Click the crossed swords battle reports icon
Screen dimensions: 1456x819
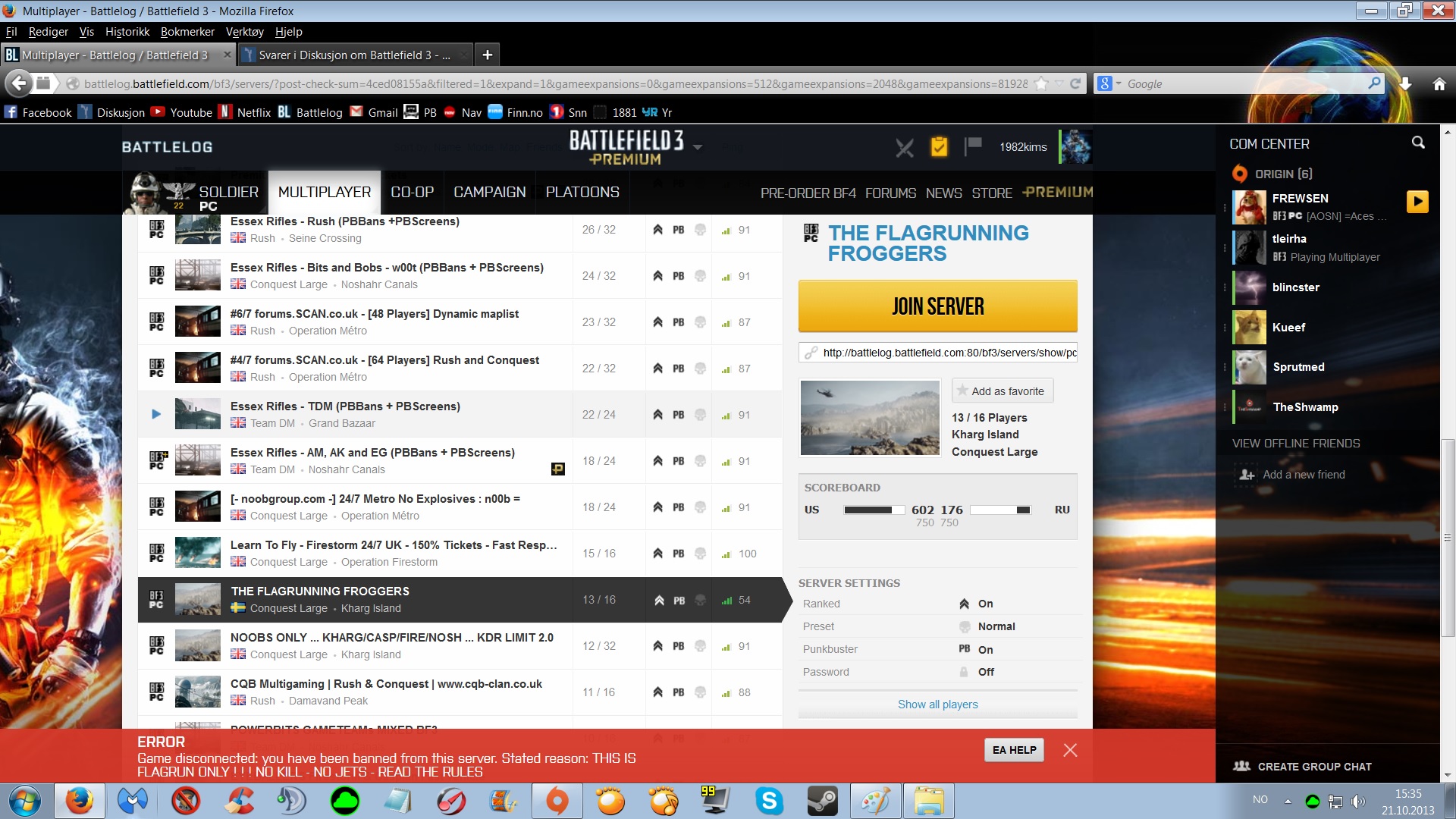(x=904, y=147)
